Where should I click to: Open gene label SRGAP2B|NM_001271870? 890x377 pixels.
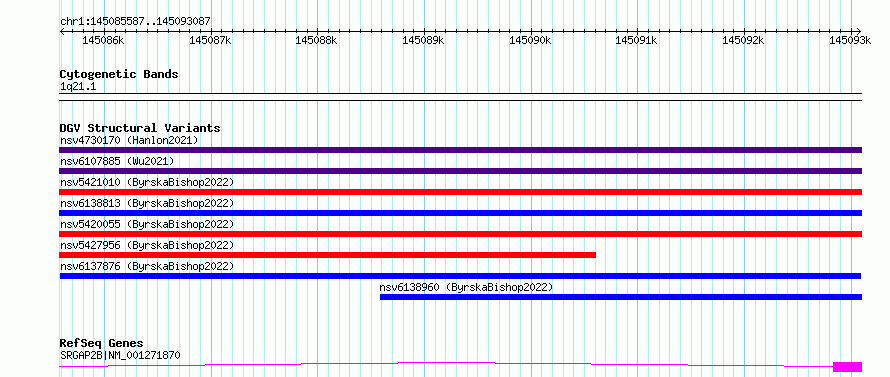120,356
